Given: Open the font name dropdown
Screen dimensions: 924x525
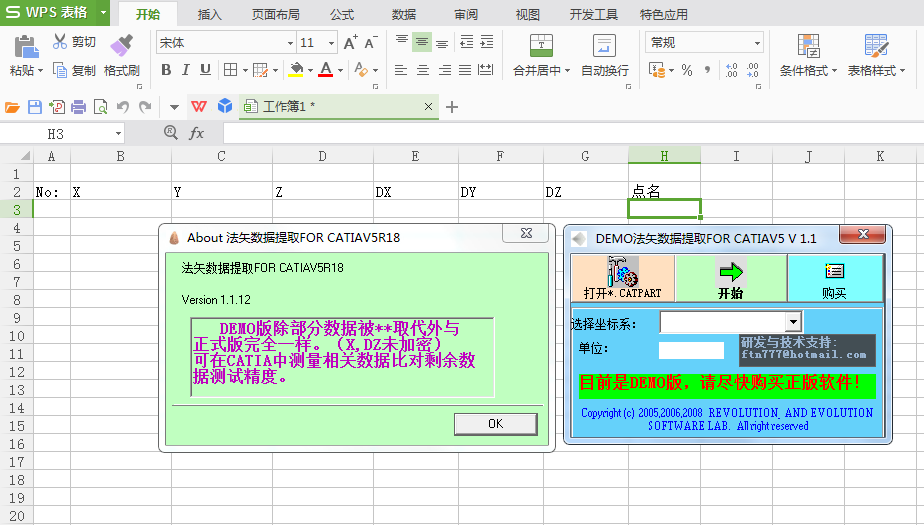Looking at the screenshot, I should pos(290,43).
